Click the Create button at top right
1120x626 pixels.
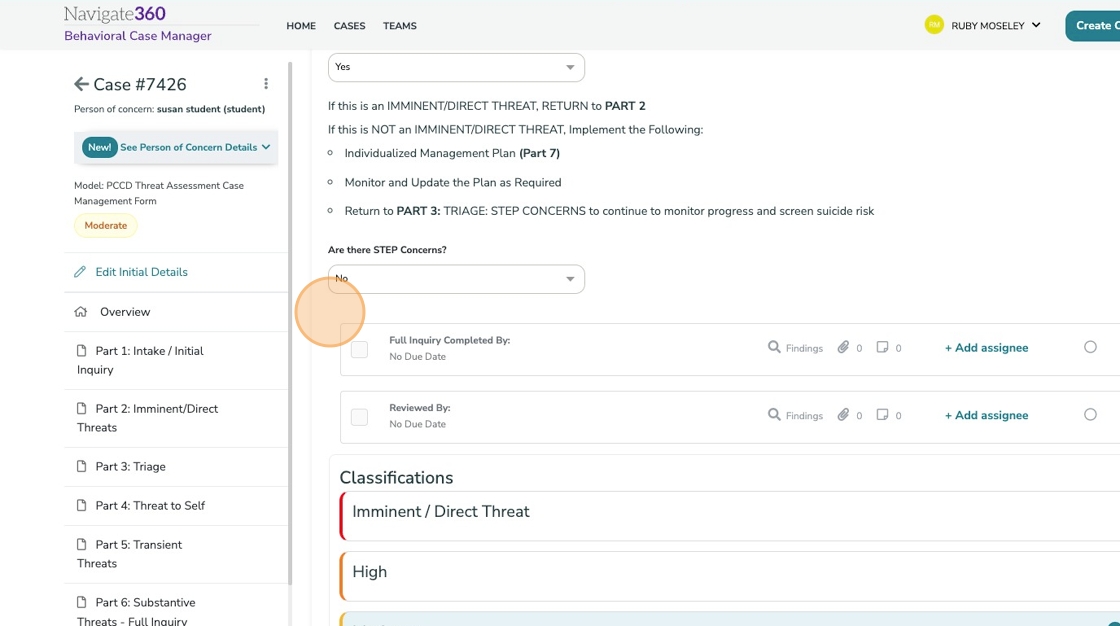point(1093,26)
